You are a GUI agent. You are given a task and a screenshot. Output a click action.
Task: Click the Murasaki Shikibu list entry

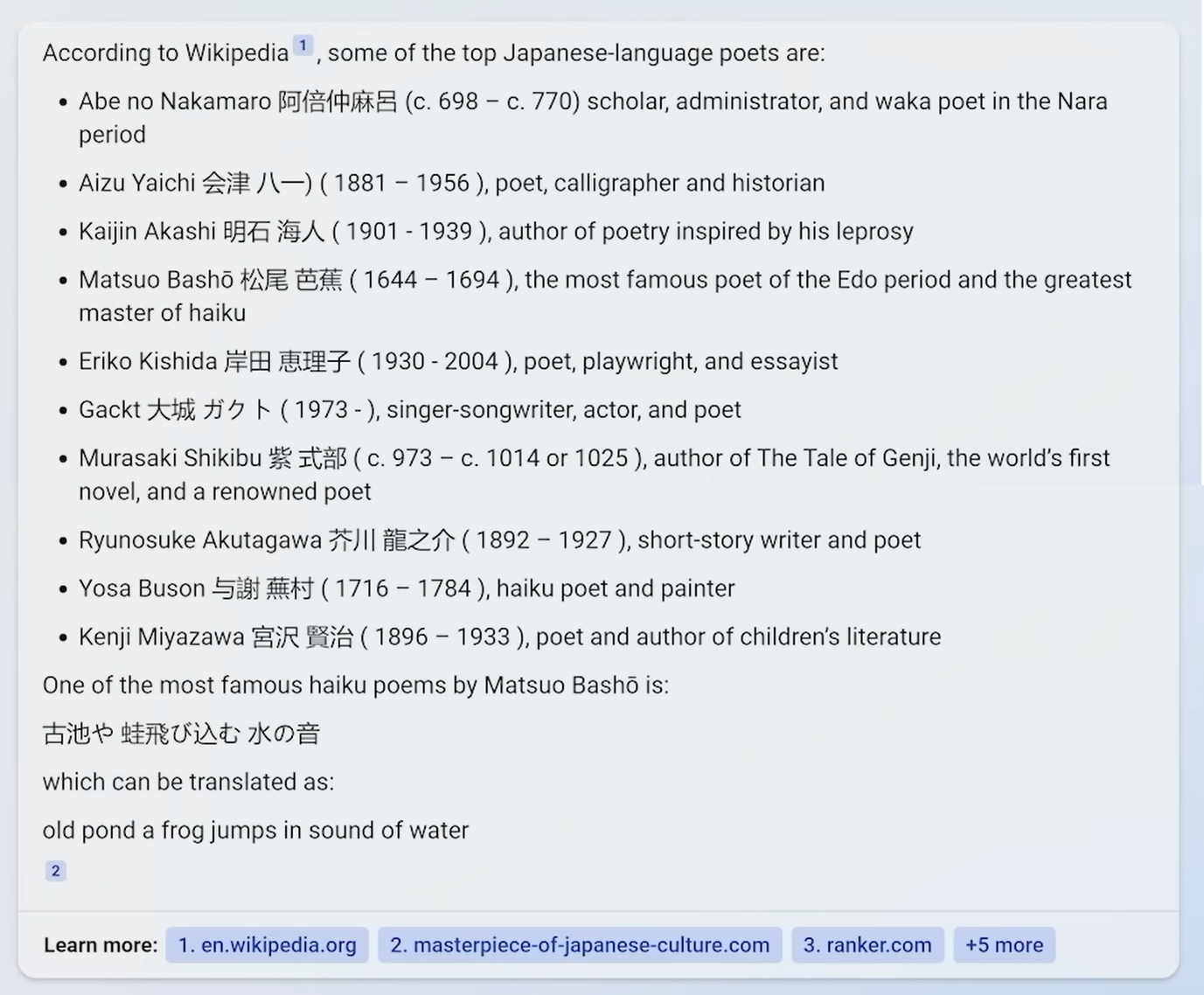pyautogui.click(x=595, y=475)
